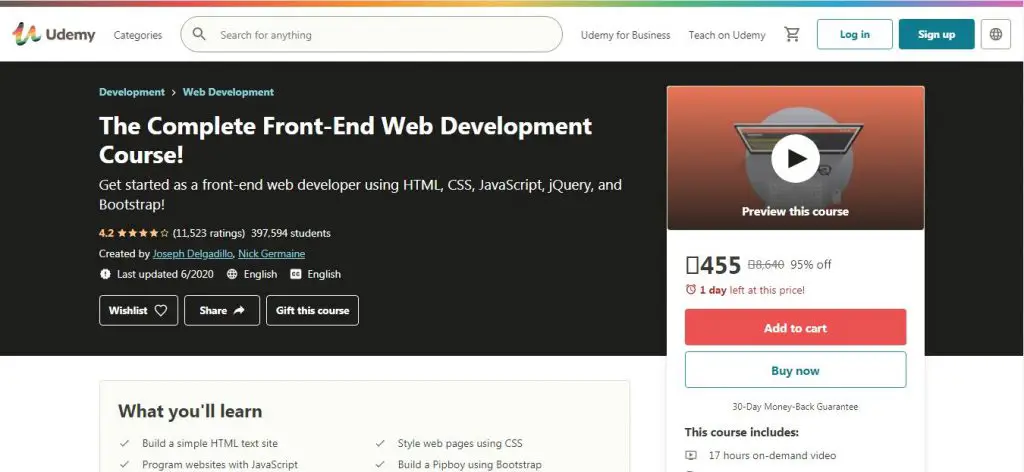Image resolution: width=1024 pixels, height=472 pixels.
Task: Toggle Wishlist heart button
Action: (138, 310)
